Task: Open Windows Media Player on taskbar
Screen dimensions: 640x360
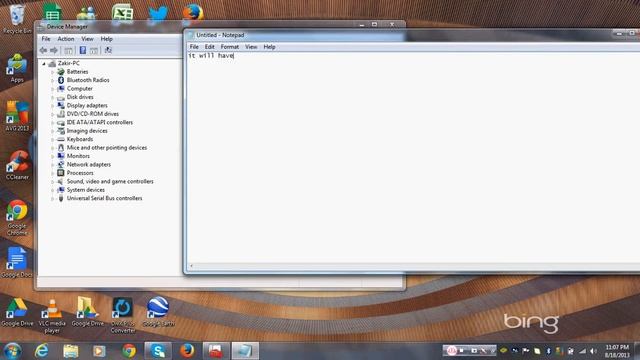Action: click(99, 351)
